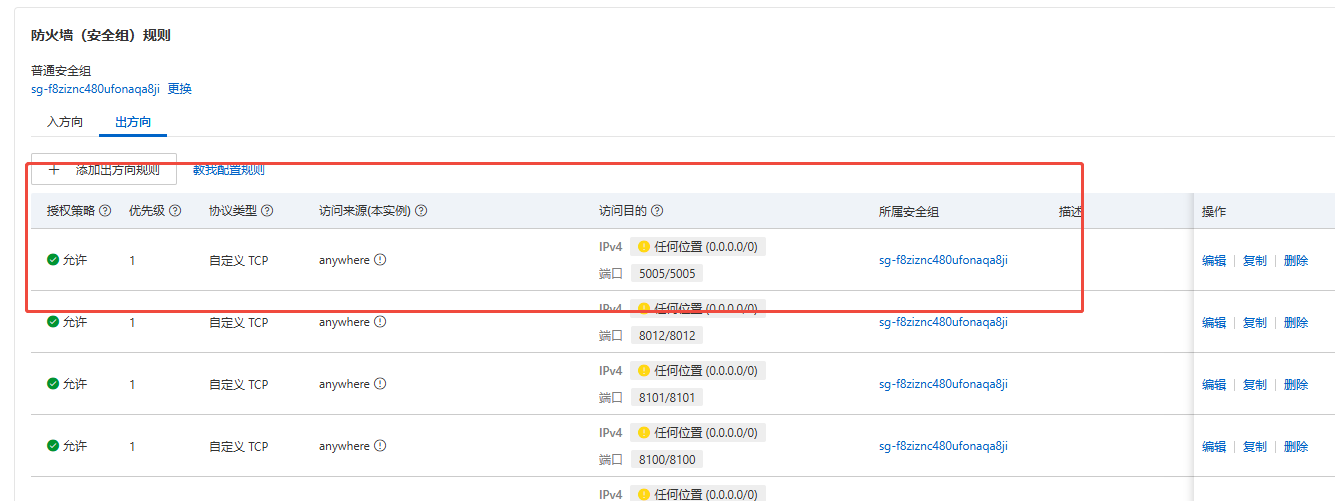Click green 允许 check icon in 5005 row
1335x501 pixels.
(x=53, y=260)
